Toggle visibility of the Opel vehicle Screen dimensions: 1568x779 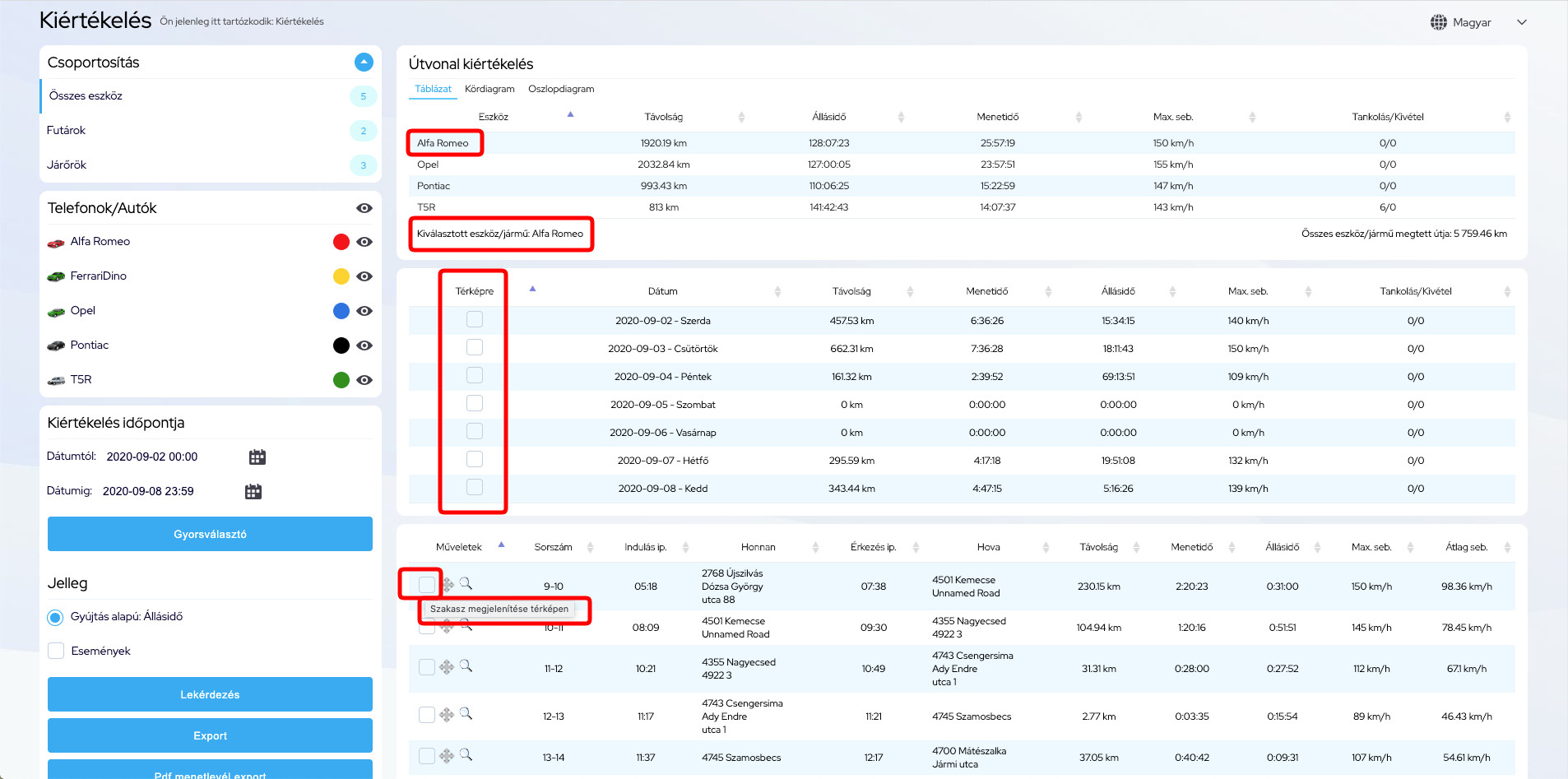coord(364,311)
